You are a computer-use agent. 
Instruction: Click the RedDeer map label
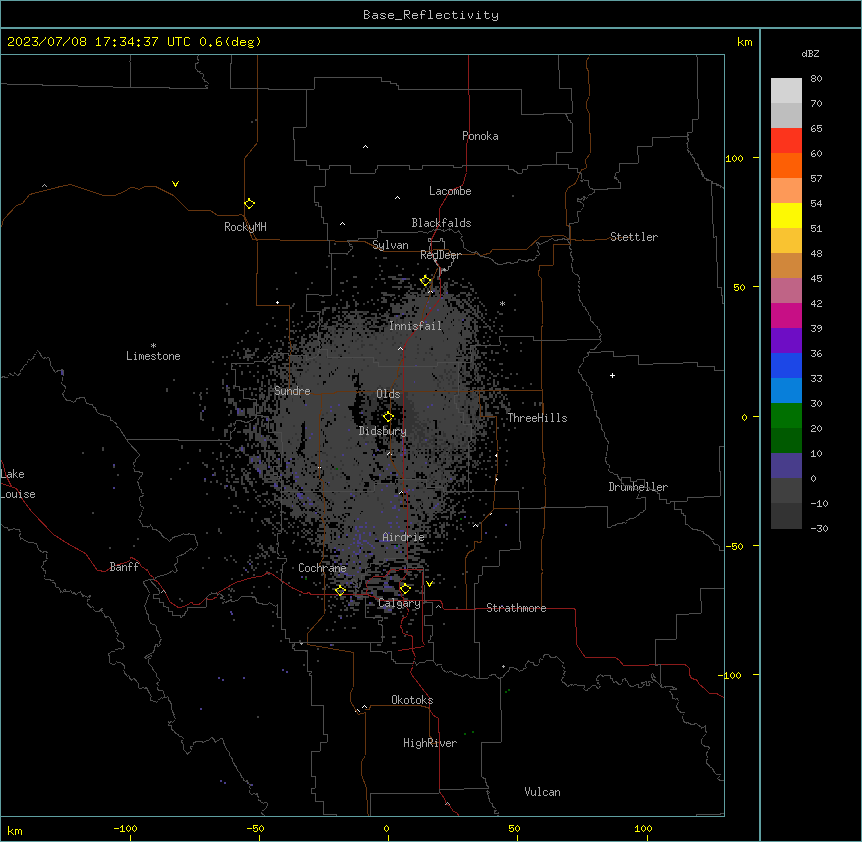pyautogui.click(x=440, y=255)
